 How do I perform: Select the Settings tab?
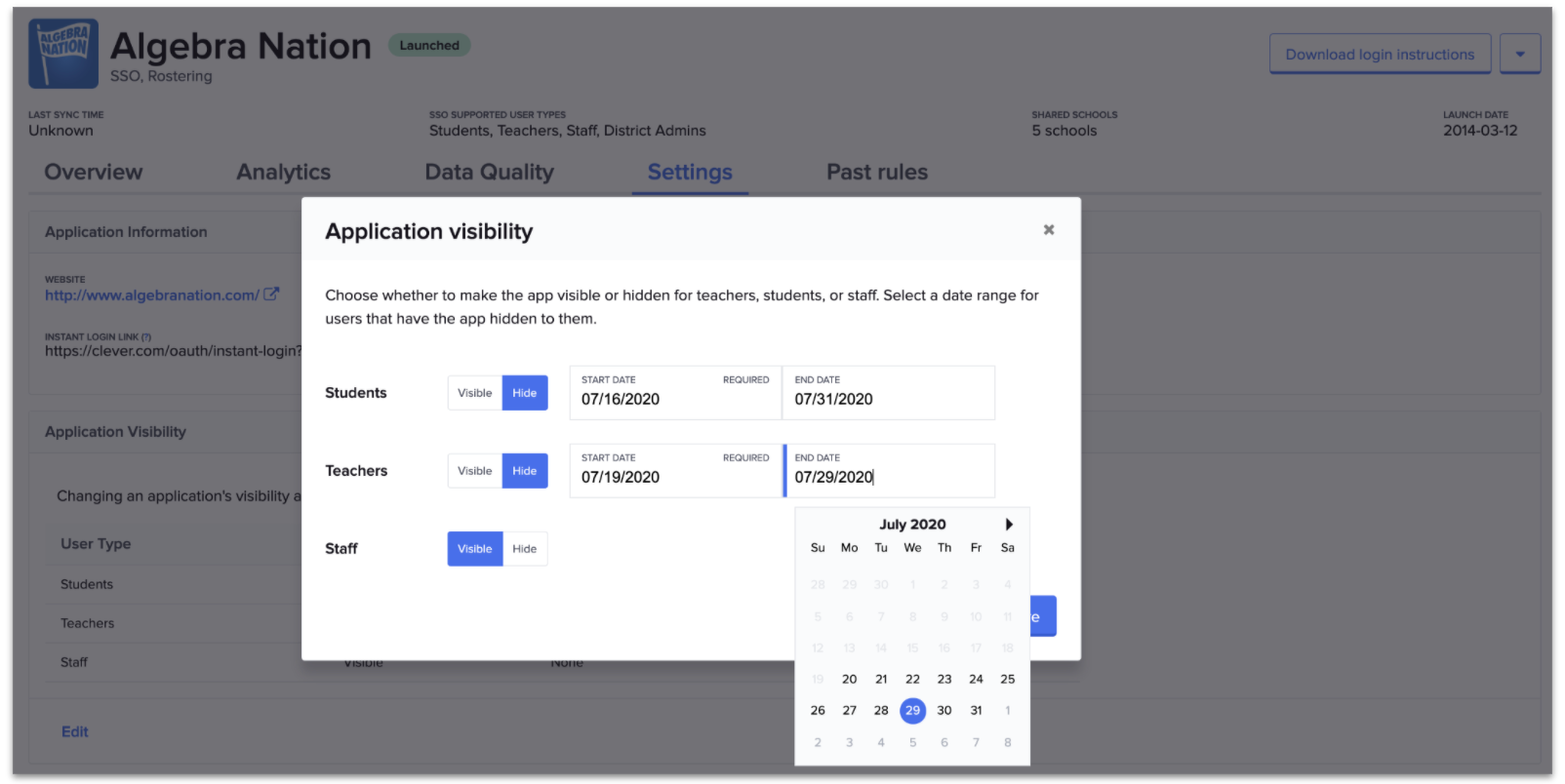point(690,173)
